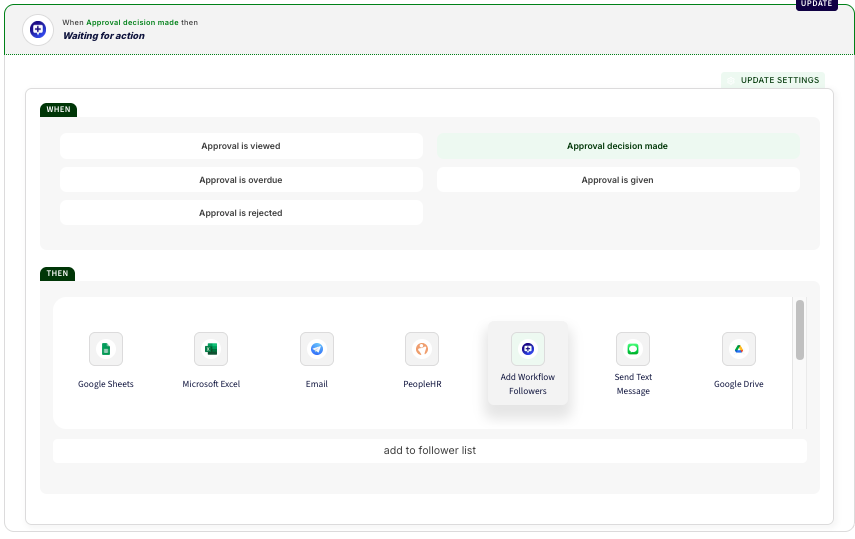Click the actions list scrollbar thumb
Image resolution: width=855 pixels, height=539 pixels.
(800, 330)
